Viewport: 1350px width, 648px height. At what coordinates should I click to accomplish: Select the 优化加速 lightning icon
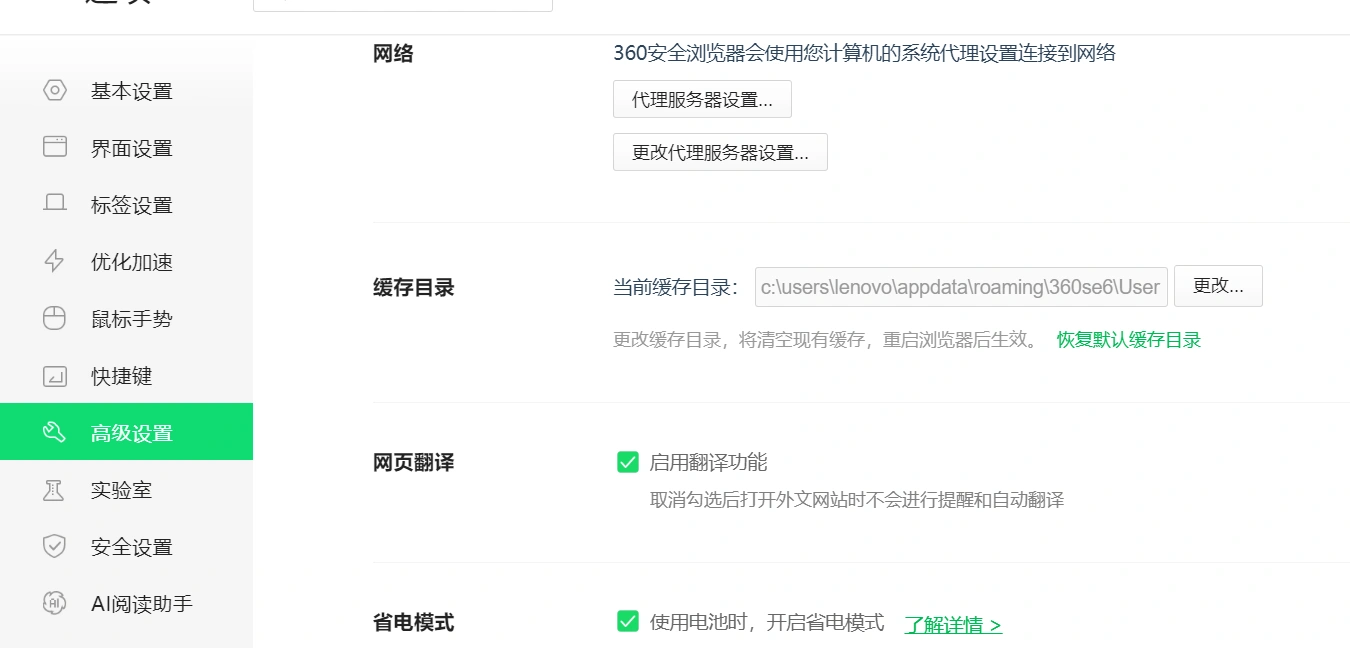pos(55,261)
